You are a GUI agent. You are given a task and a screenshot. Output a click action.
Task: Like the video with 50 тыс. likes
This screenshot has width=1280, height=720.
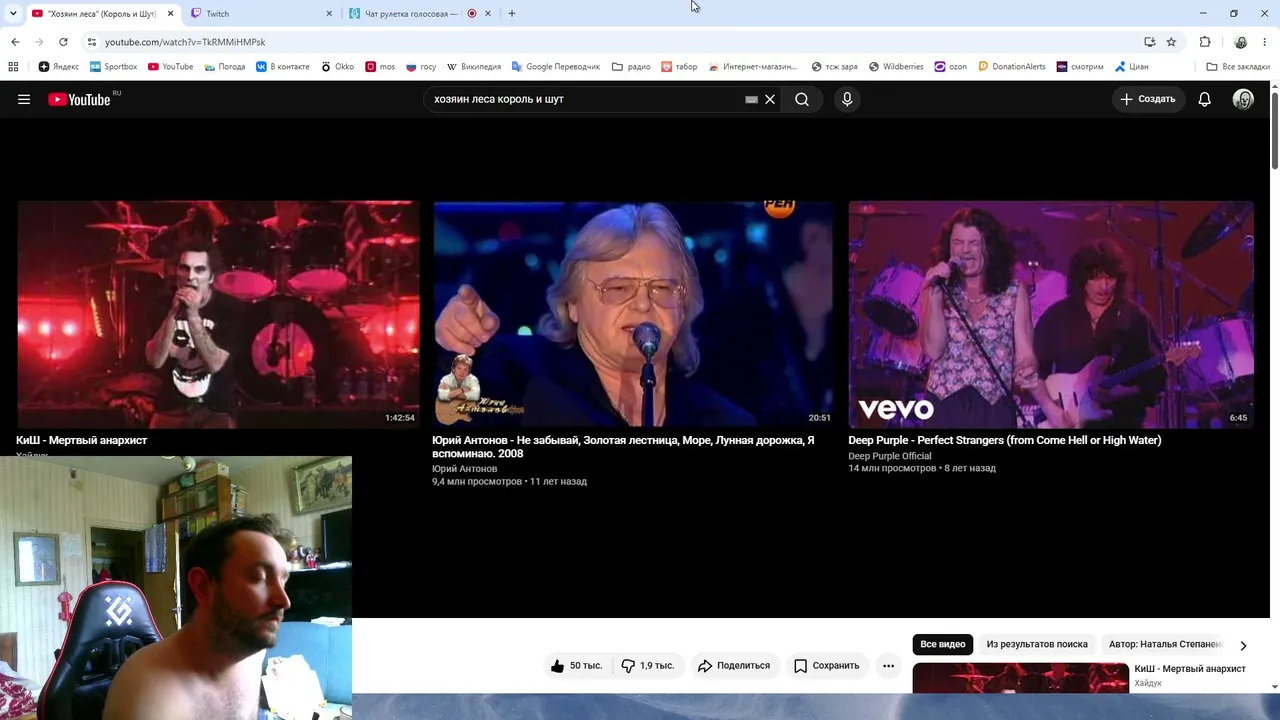click(x=576, y=666)
